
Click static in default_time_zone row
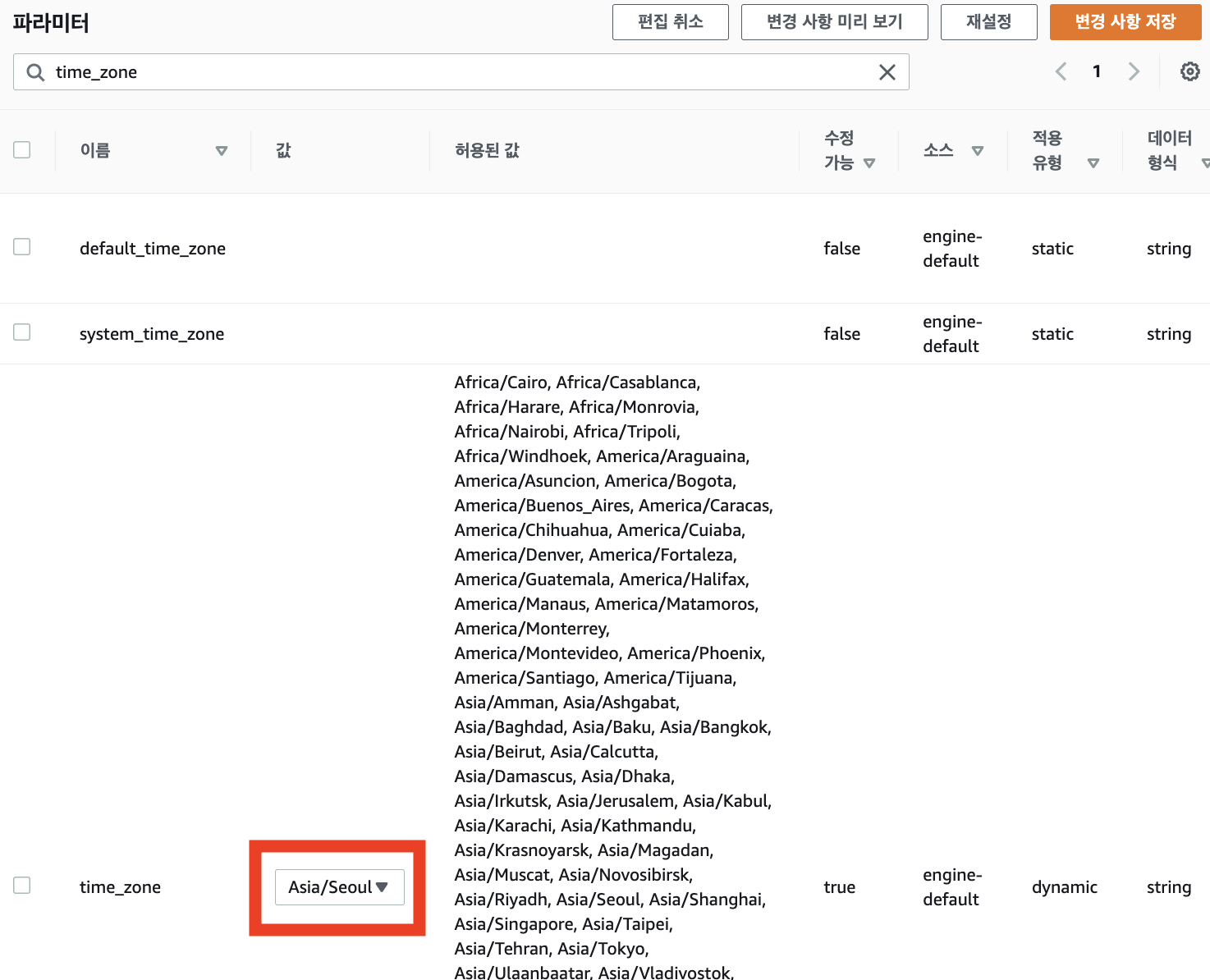(1052, 249)
